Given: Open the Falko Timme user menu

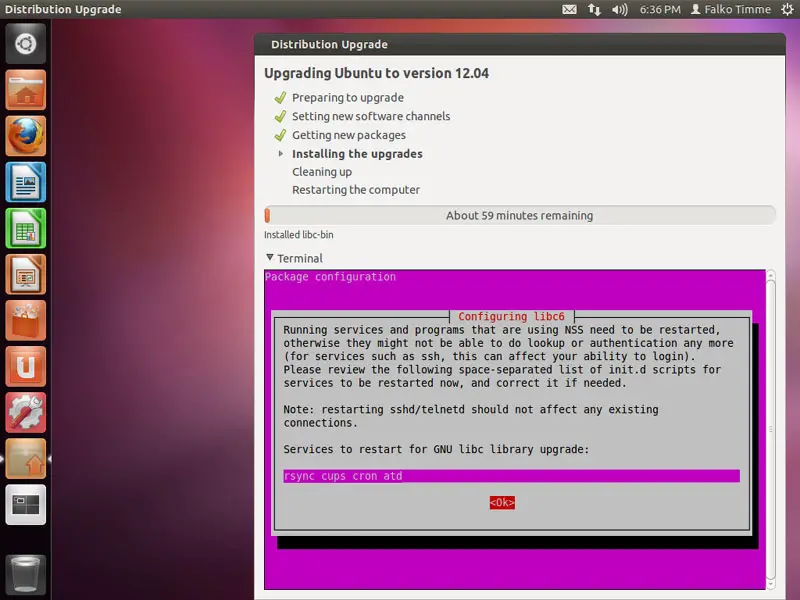Looking at the screenshot, I should click(x=731, y=9).
